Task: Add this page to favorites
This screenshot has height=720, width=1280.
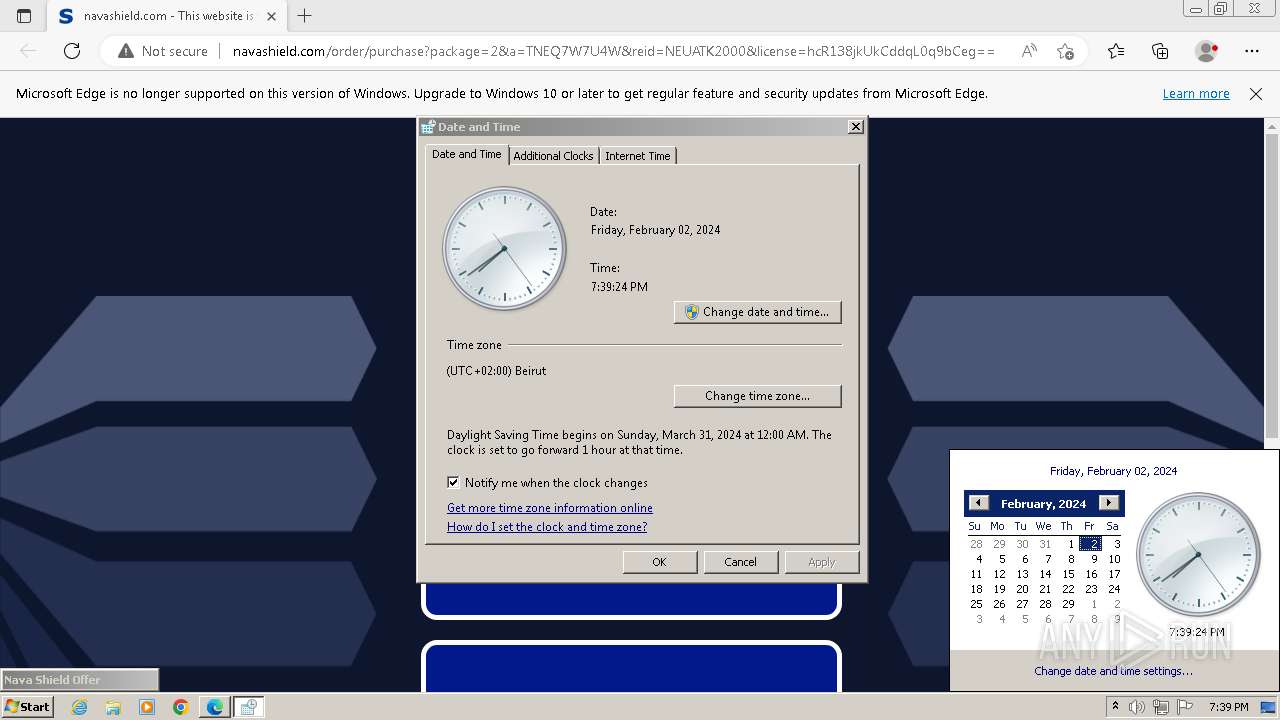Action: [1065, 51]
